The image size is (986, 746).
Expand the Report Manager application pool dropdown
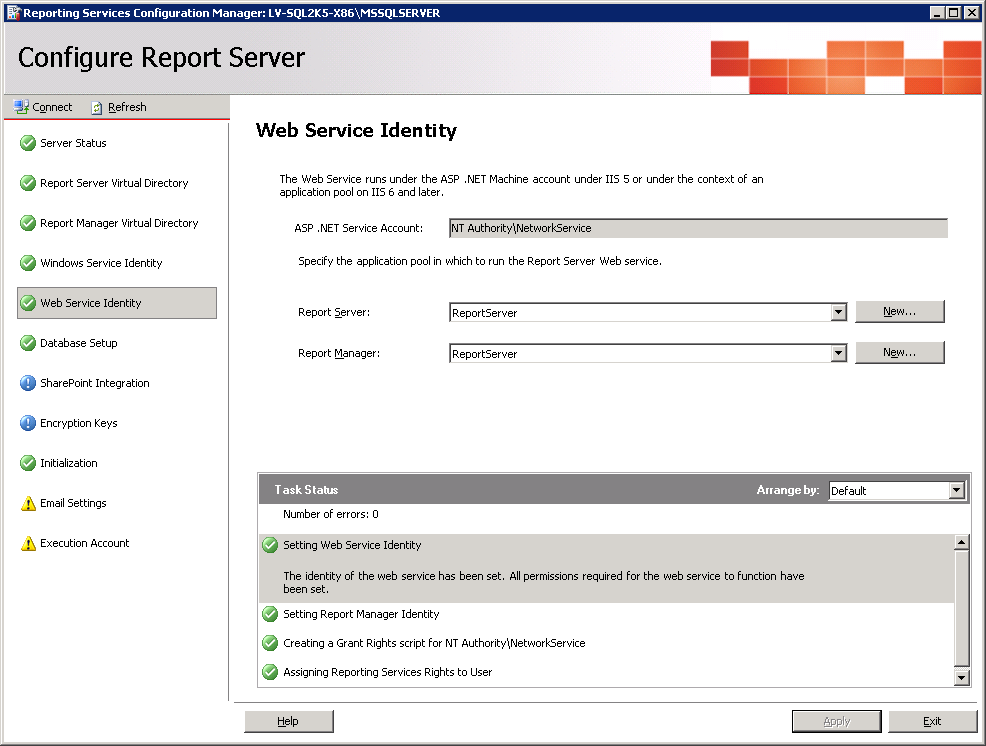(838, 353)
